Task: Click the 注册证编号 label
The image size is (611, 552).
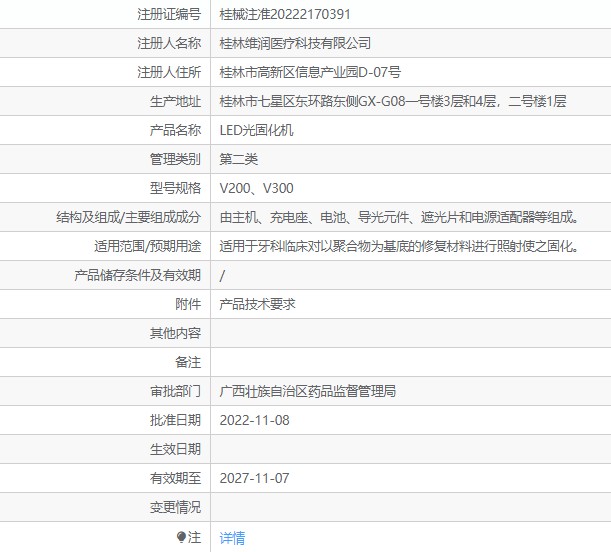Action: coord(169,14)
